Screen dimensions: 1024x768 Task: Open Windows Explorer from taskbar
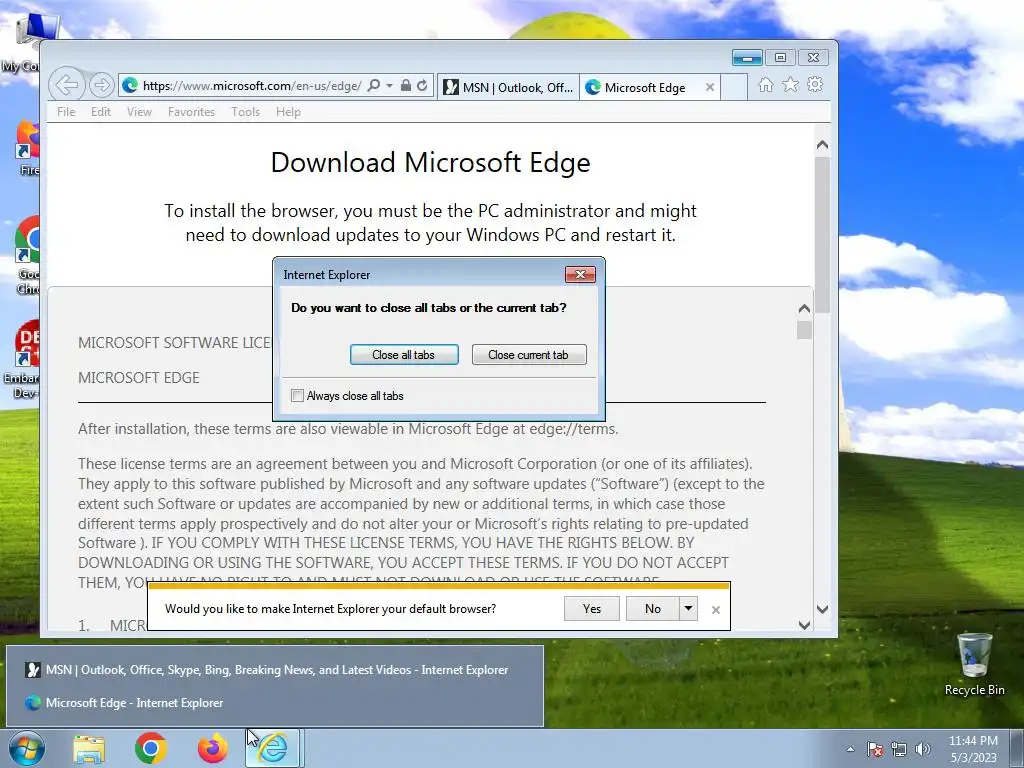pyautogui.click(x=89, y=748)
